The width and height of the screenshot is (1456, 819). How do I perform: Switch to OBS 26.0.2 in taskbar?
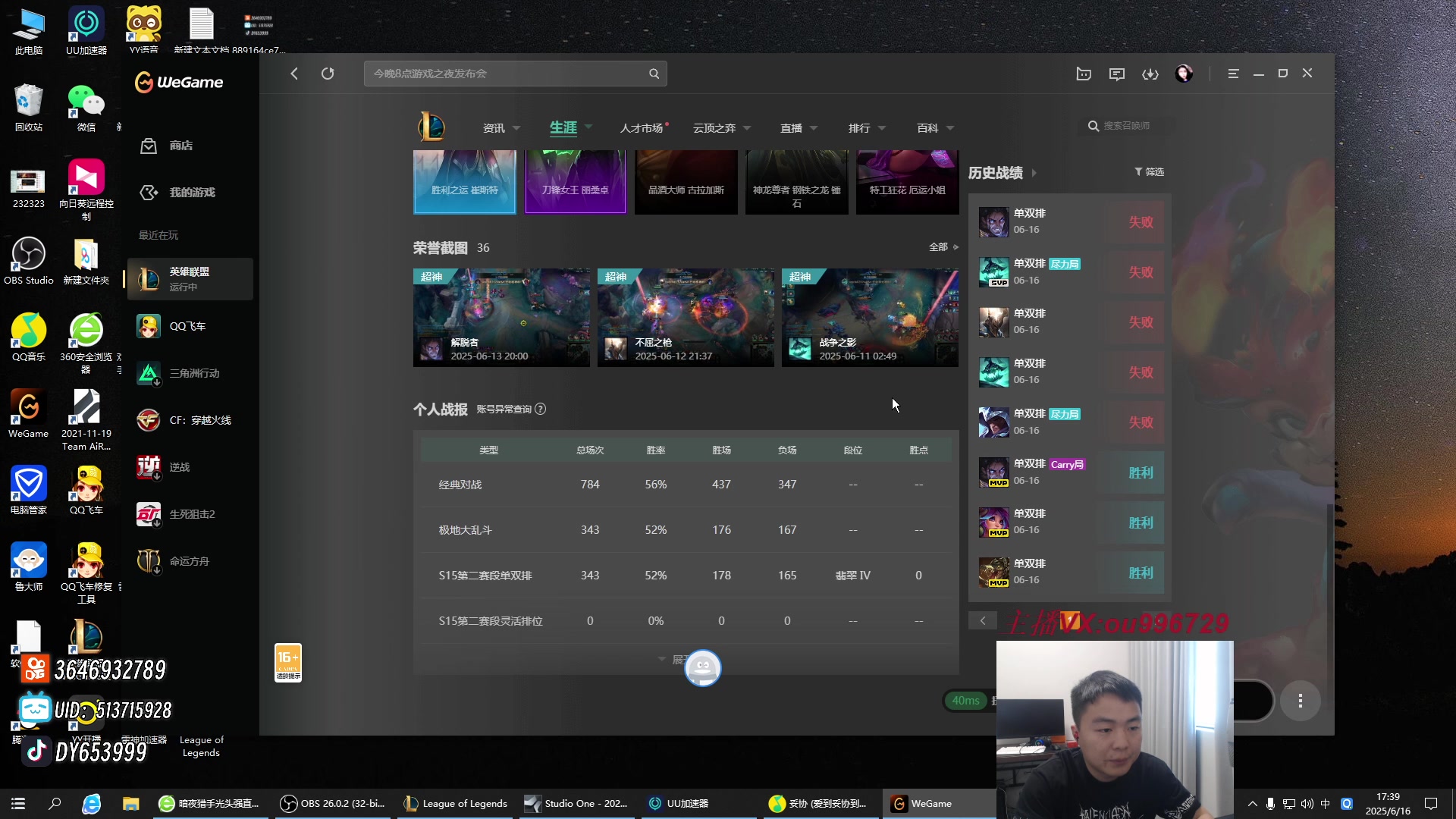point(333,804)
